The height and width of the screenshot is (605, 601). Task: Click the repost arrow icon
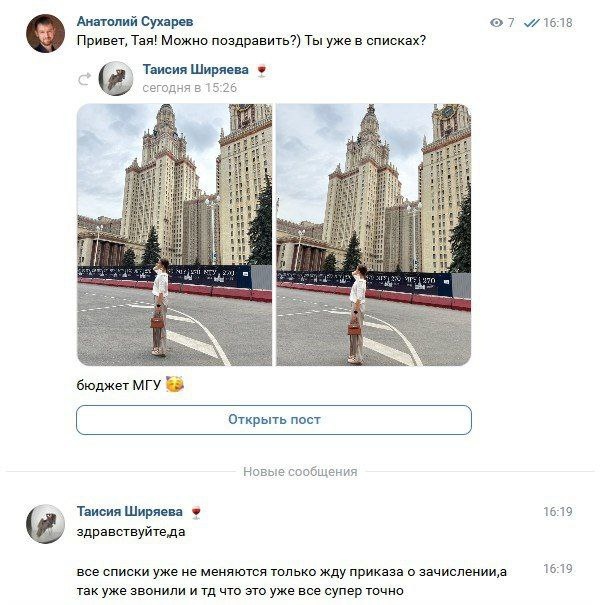click(84, 79)
